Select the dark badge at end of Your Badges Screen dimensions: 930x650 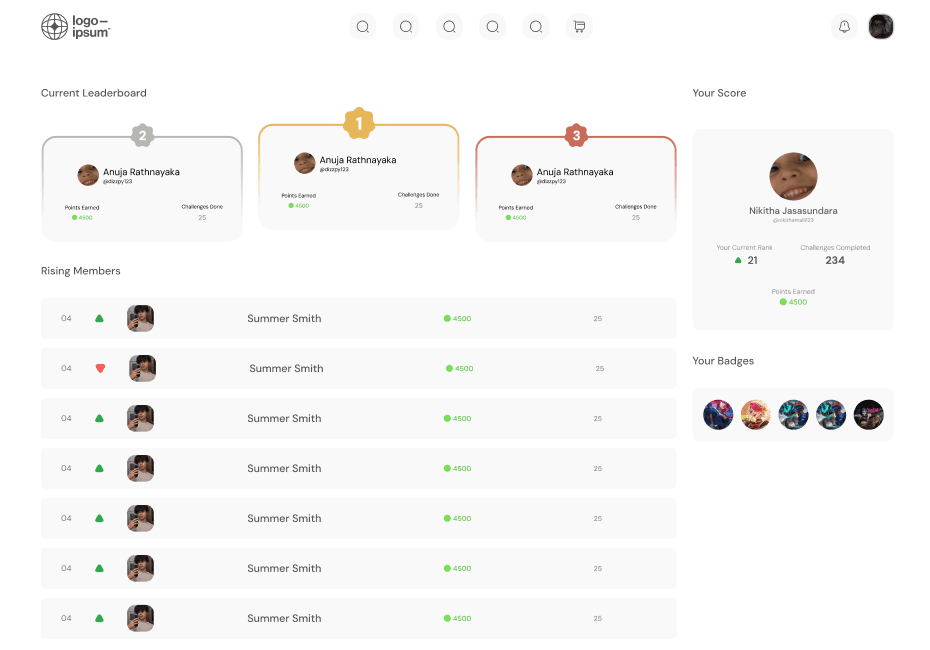pos(868,415)
